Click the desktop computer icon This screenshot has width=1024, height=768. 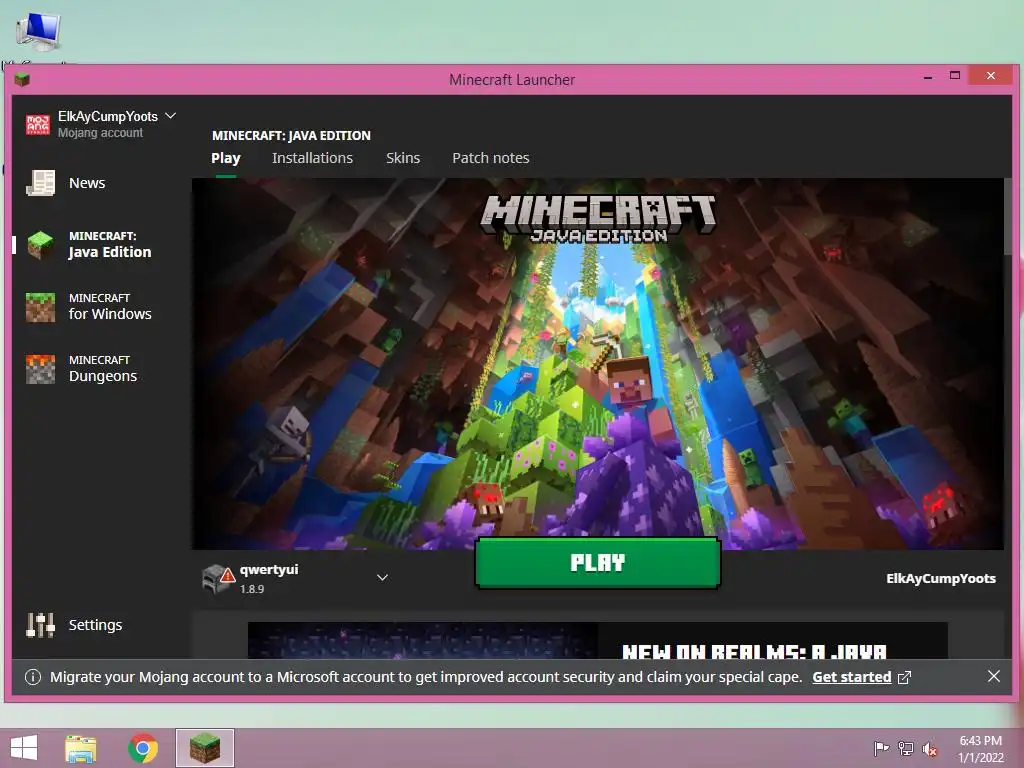click(x=39, y=31)
